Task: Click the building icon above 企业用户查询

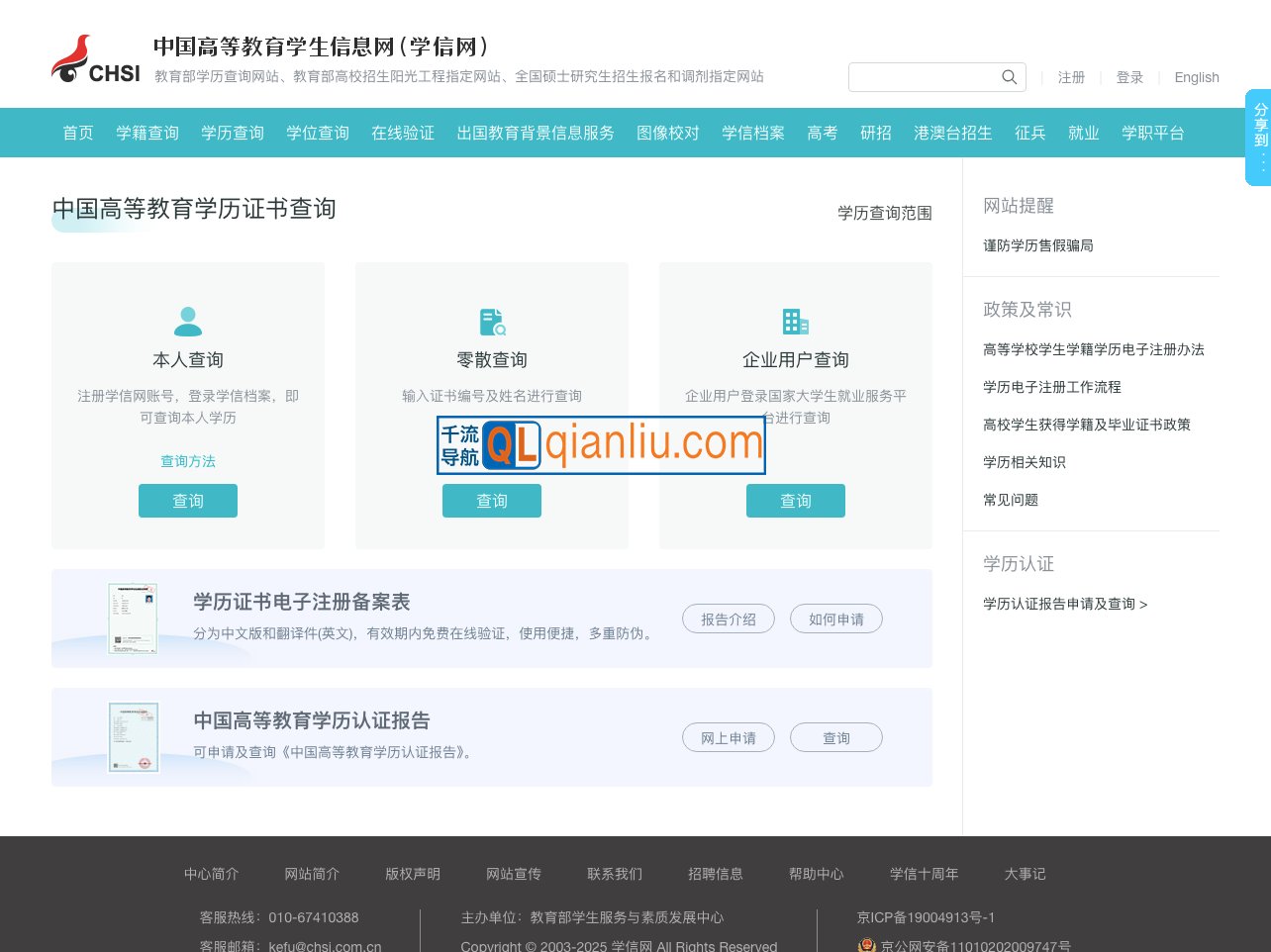Action: coord(796,321)
